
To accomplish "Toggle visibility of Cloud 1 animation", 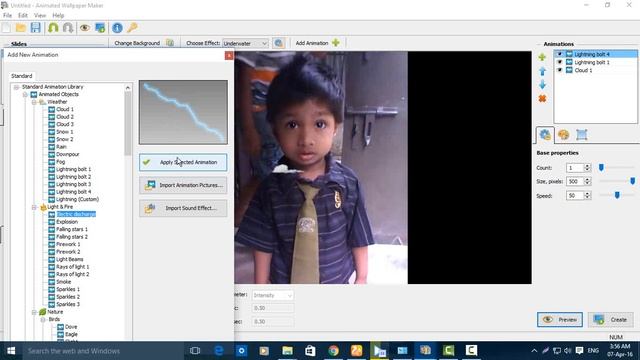I will pyautogui.click(x=560, y=70).
